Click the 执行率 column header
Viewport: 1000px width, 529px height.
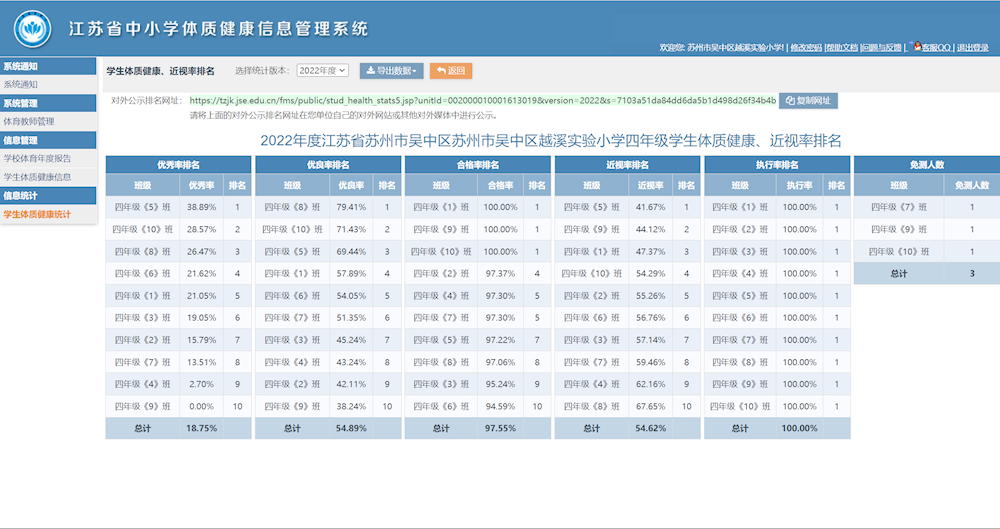coord(800,185)
